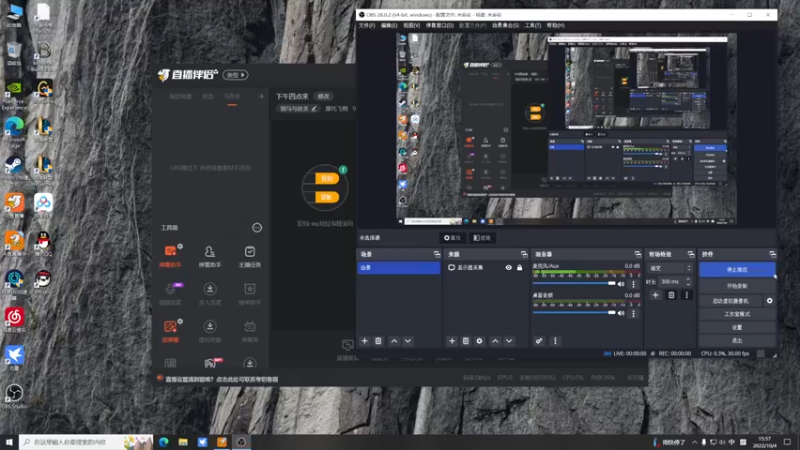Click the Windows taskbar search box
Image resolution: width=800 pixels, height=450 pixels.
(86, 442)
